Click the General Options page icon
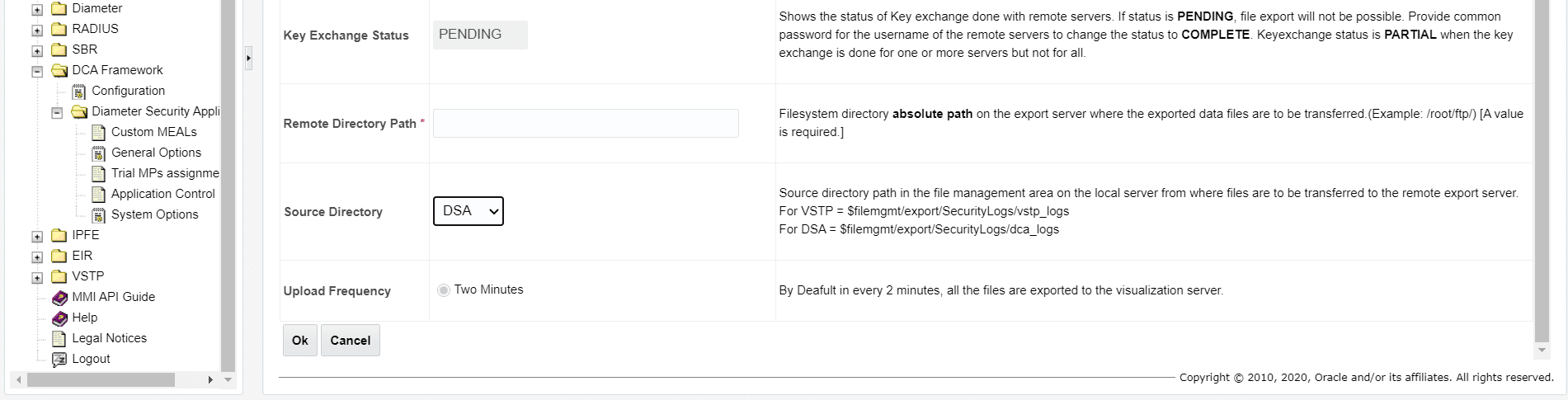 pyautogui.click(x=98, y=153)
